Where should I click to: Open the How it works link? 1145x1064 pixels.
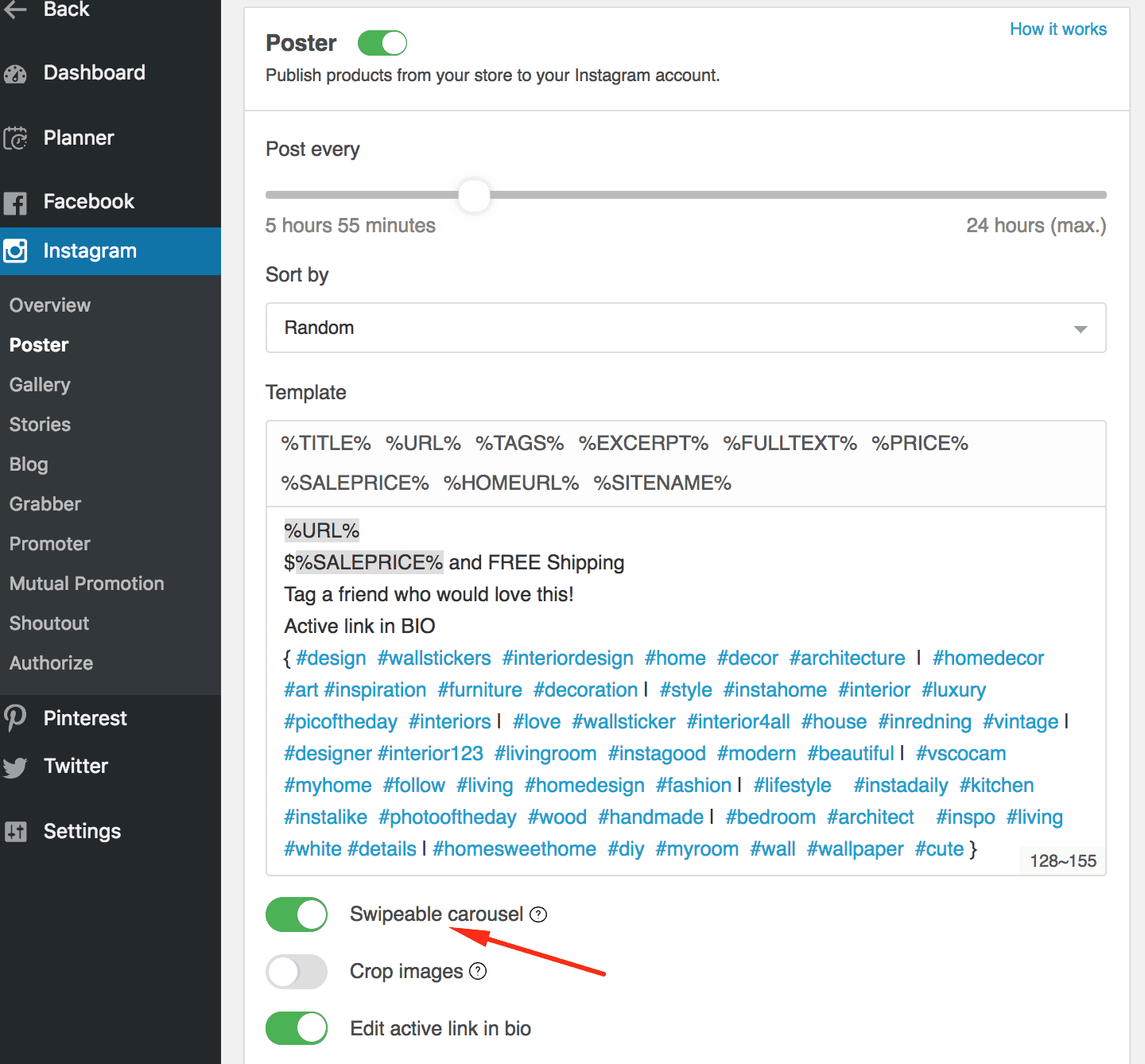pos(1058,29)
